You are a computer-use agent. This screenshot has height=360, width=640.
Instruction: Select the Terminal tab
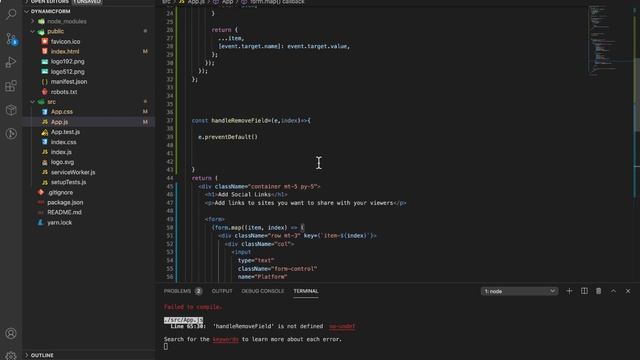point(306,291)
